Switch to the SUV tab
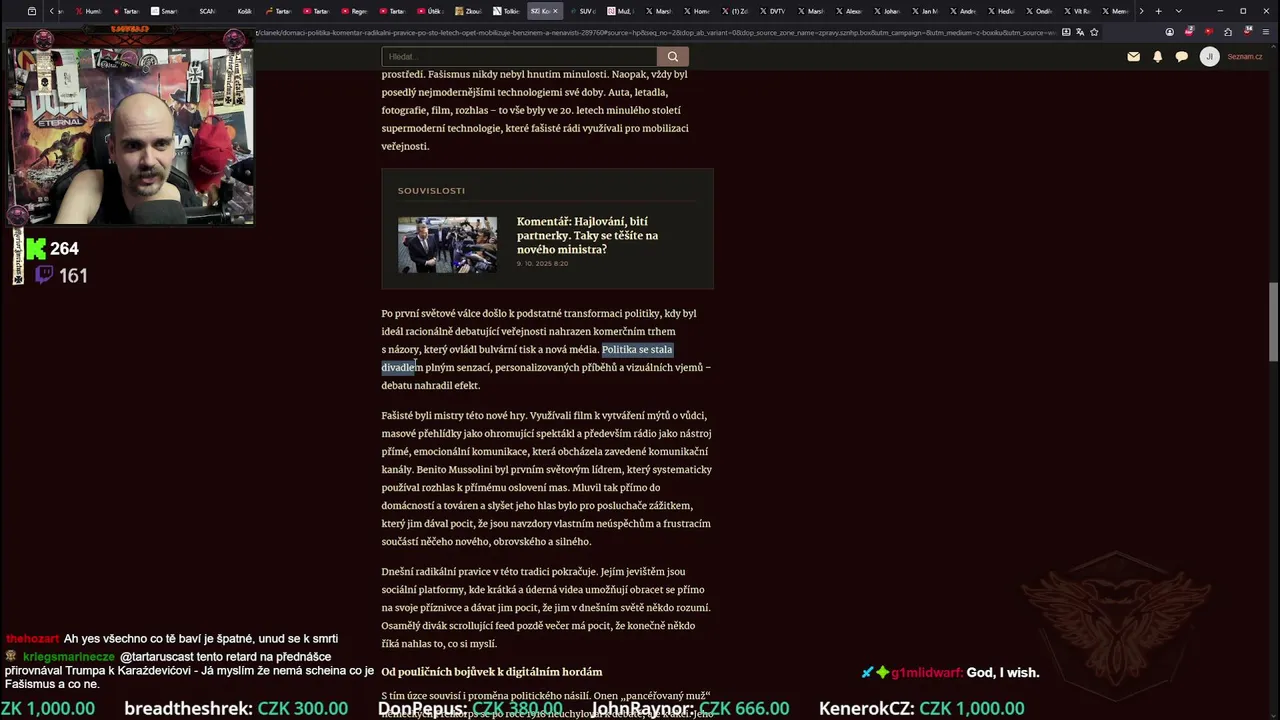Image resolution: width=1280 pixels, height=720 pixels. tap(583, 11)
